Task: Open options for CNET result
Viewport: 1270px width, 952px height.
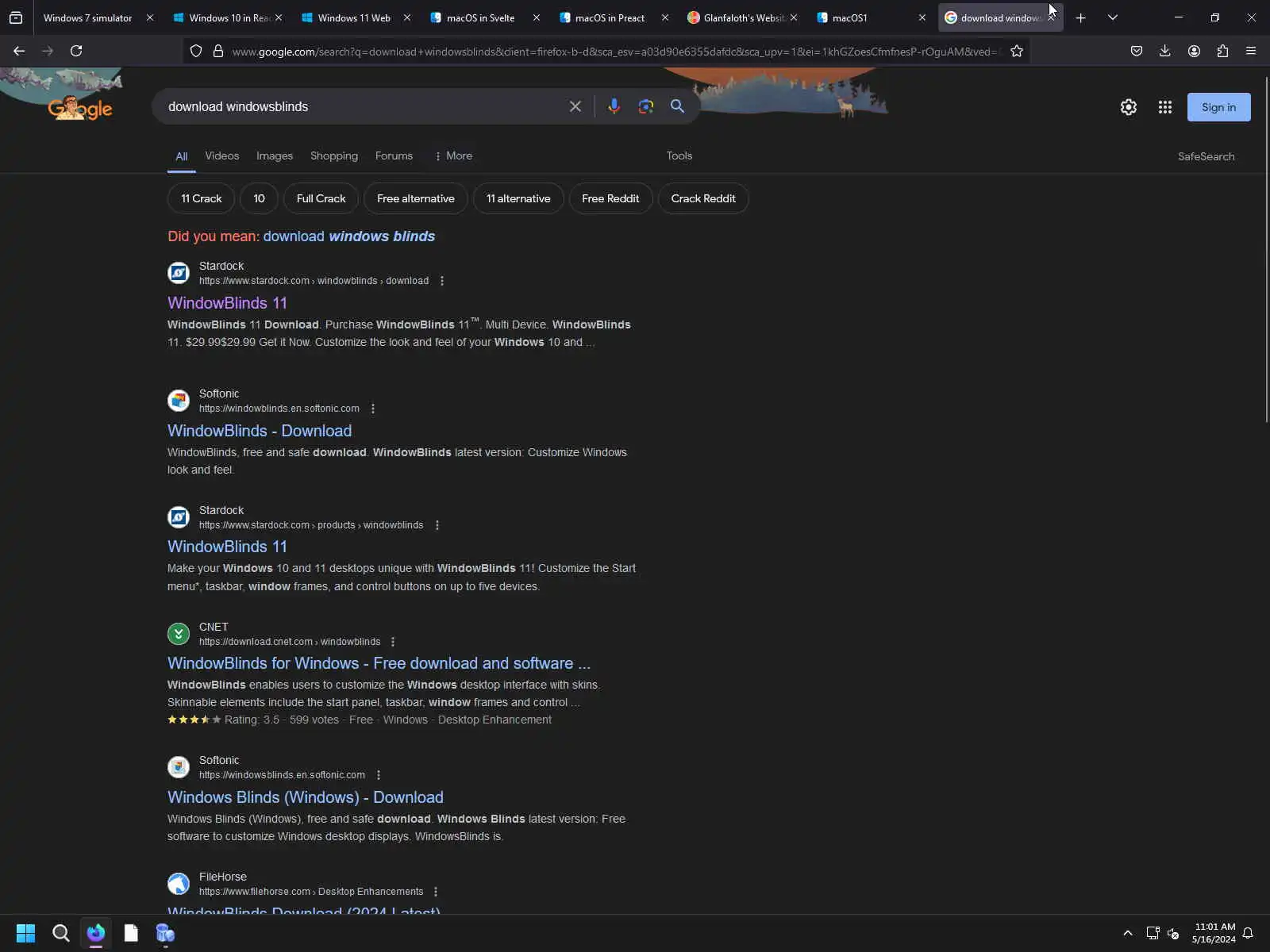Action: [393, 642]
